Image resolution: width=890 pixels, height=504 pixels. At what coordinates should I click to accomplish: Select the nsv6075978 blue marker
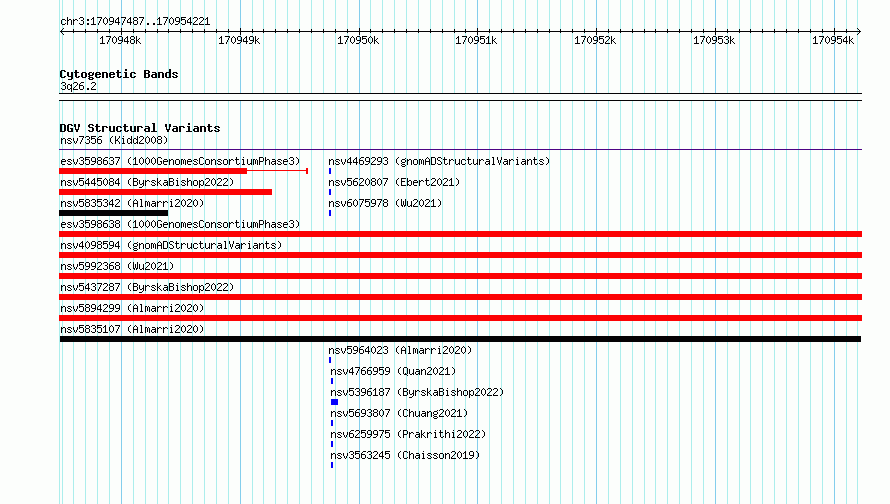pos(330,213)
